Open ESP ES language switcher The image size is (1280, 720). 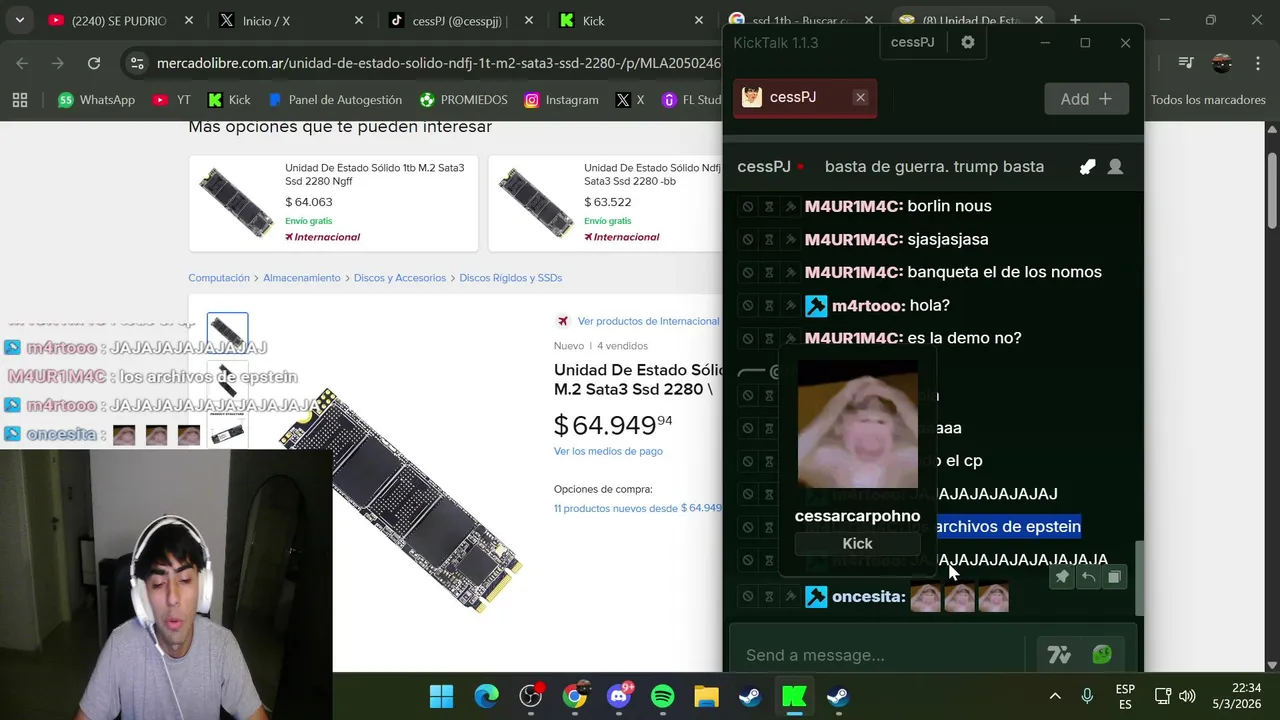(1125, 696)
